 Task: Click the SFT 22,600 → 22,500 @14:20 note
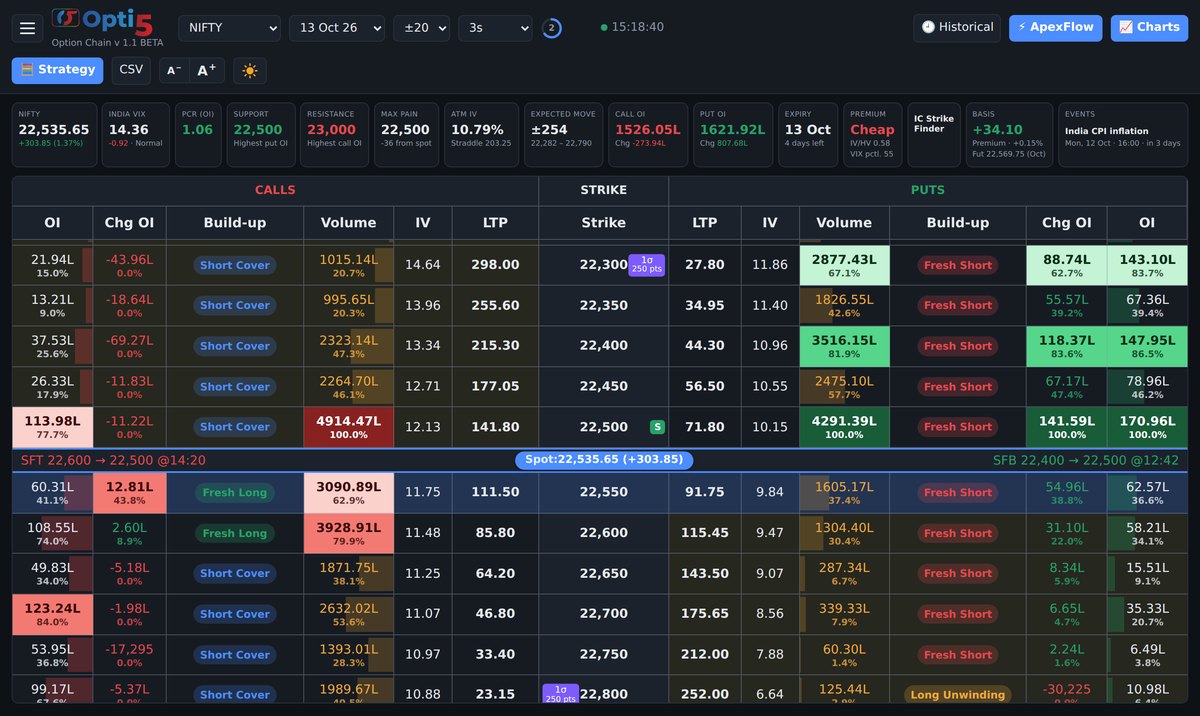113,460
